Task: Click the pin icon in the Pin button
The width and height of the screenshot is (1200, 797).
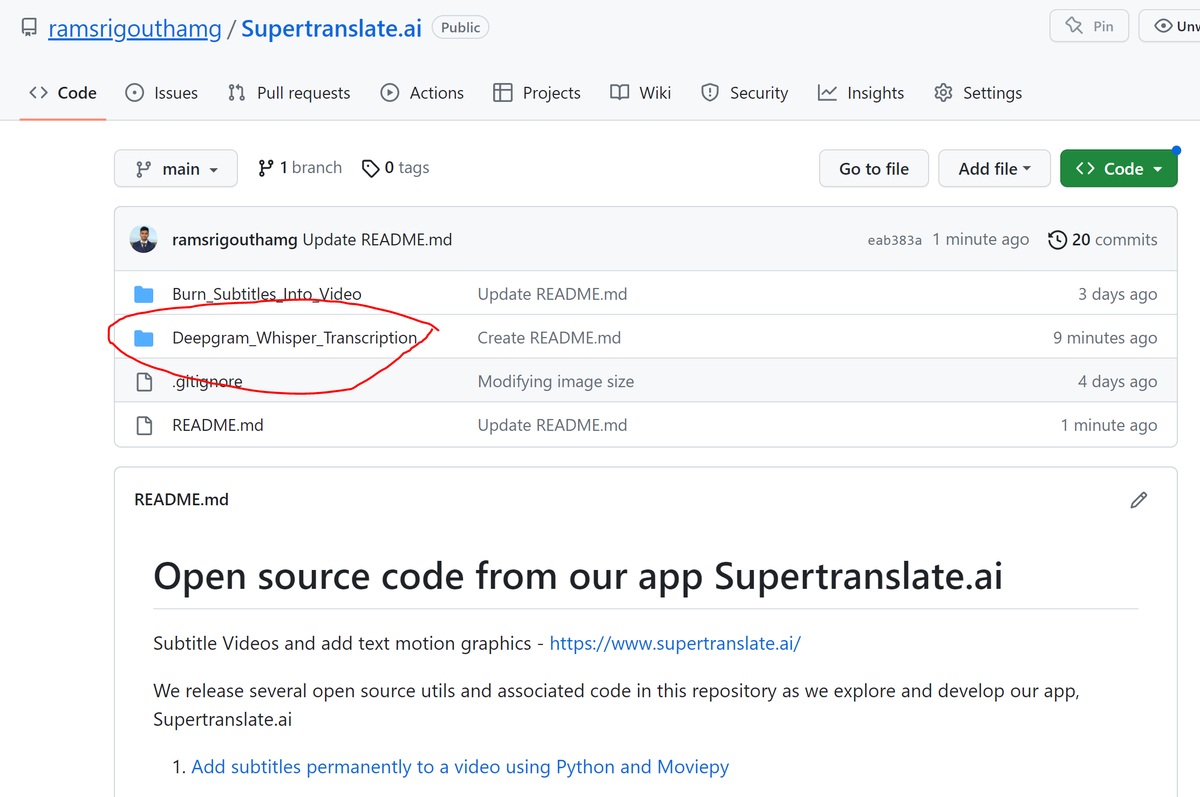Action: click(x=1075, y=26)
